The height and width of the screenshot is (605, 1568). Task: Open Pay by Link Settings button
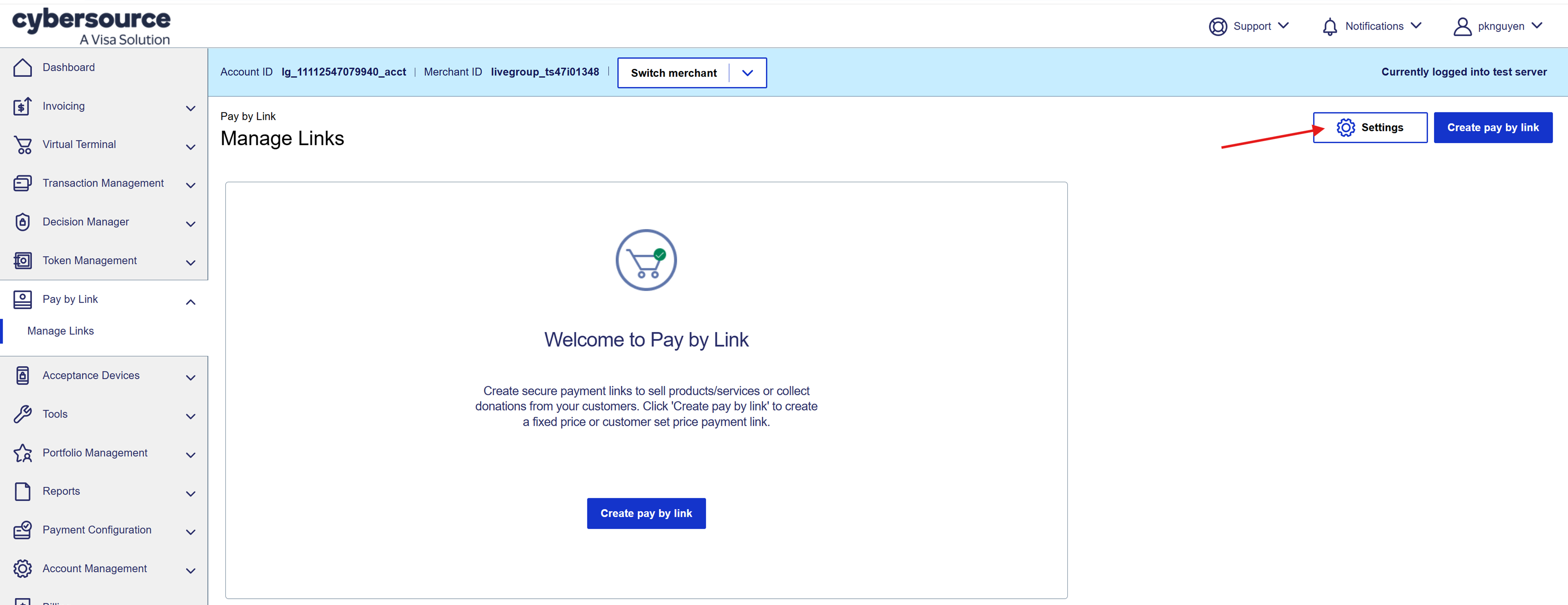[1370, 128]
